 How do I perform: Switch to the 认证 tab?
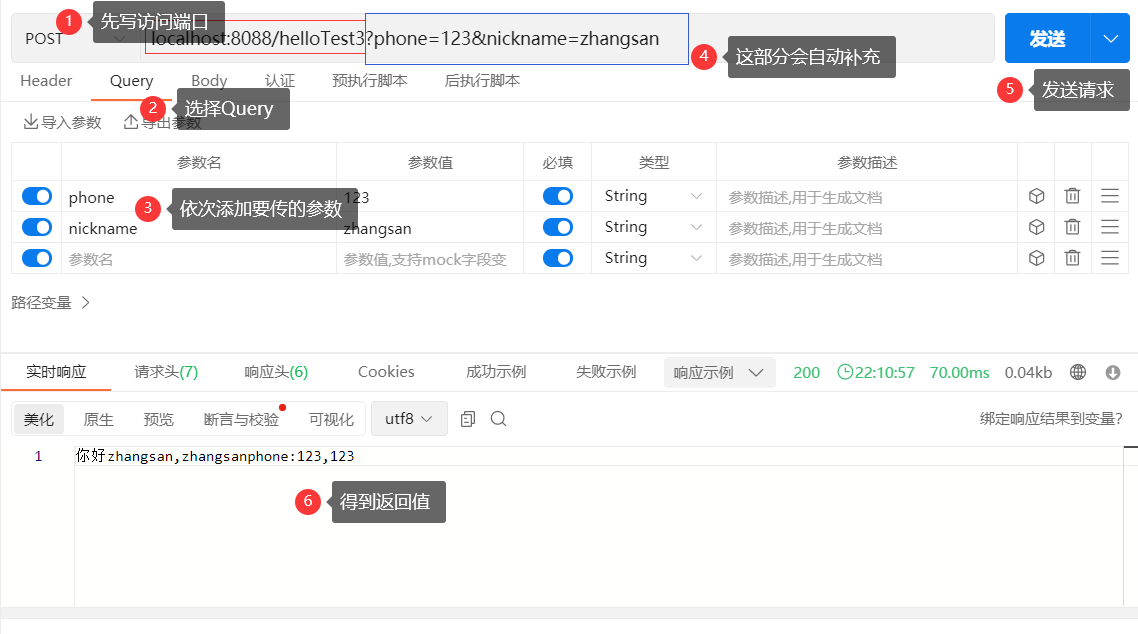tap(279, 81)
